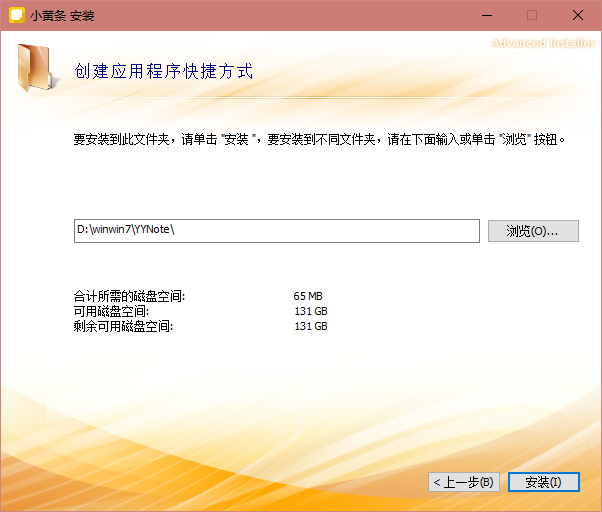
Task: Close the installer window
Action: point(578,15)
